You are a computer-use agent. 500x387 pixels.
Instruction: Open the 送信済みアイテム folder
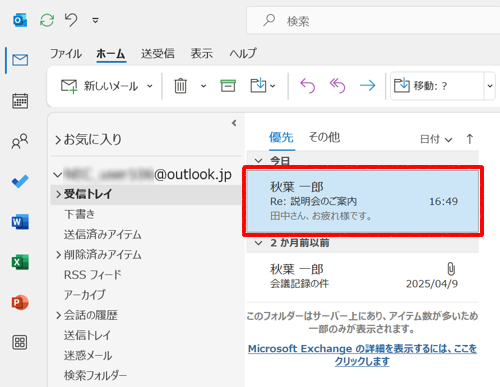tap(103, 235)
